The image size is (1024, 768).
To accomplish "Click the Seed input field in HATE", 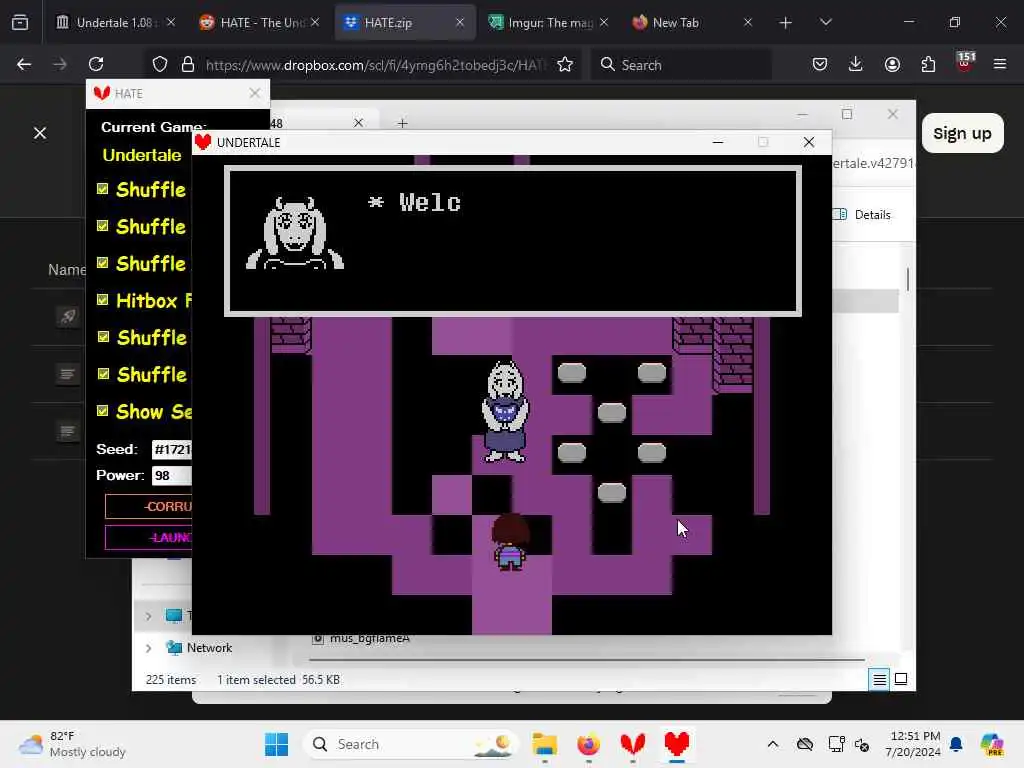I will (172, 449).
